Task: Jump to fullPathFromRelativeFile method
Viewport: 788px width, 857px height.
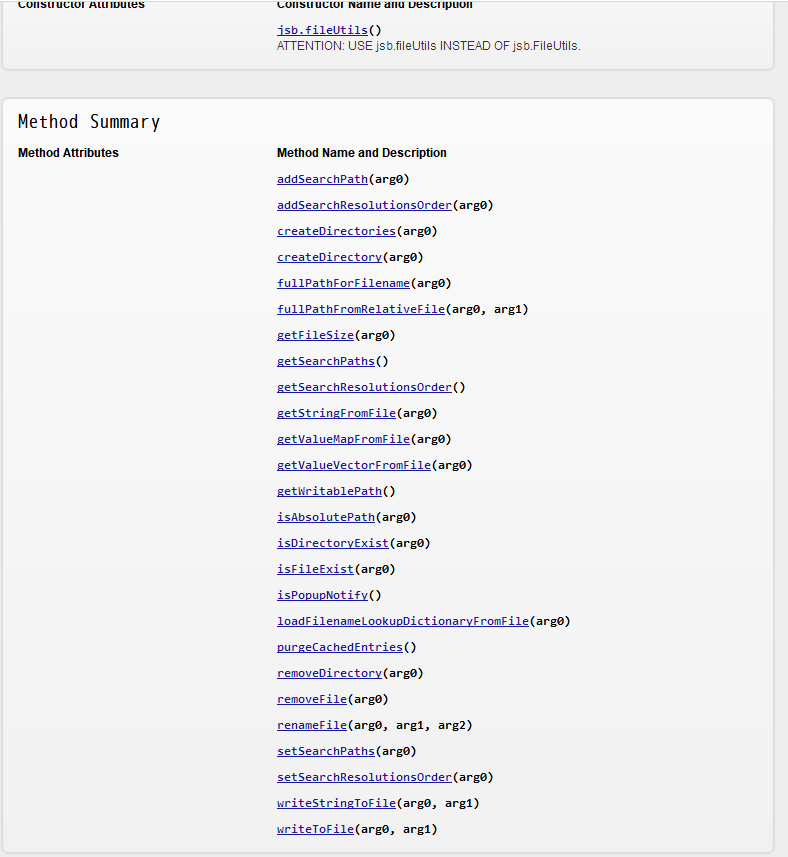Action: (360, 309)
